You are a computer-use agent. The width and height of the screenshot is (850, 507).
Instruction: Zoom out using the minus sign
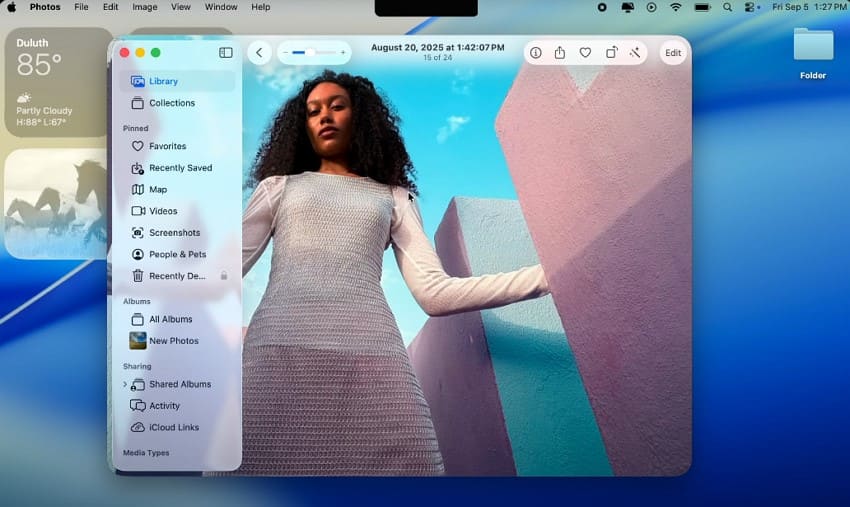click(x=286, y=53)
